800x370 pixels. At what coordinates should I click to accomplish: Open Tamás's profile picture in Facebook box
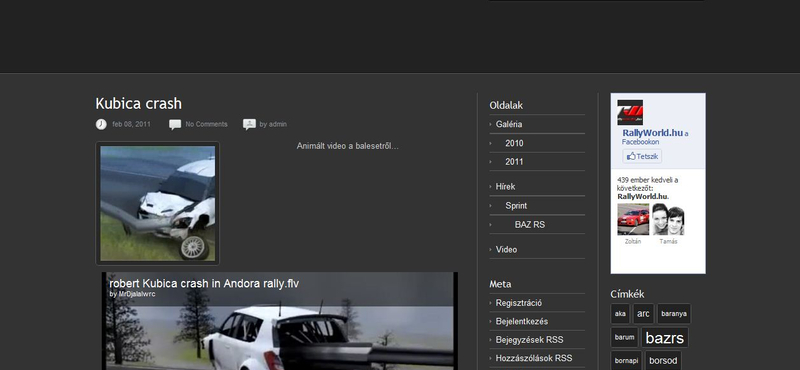tap(668, 219)
